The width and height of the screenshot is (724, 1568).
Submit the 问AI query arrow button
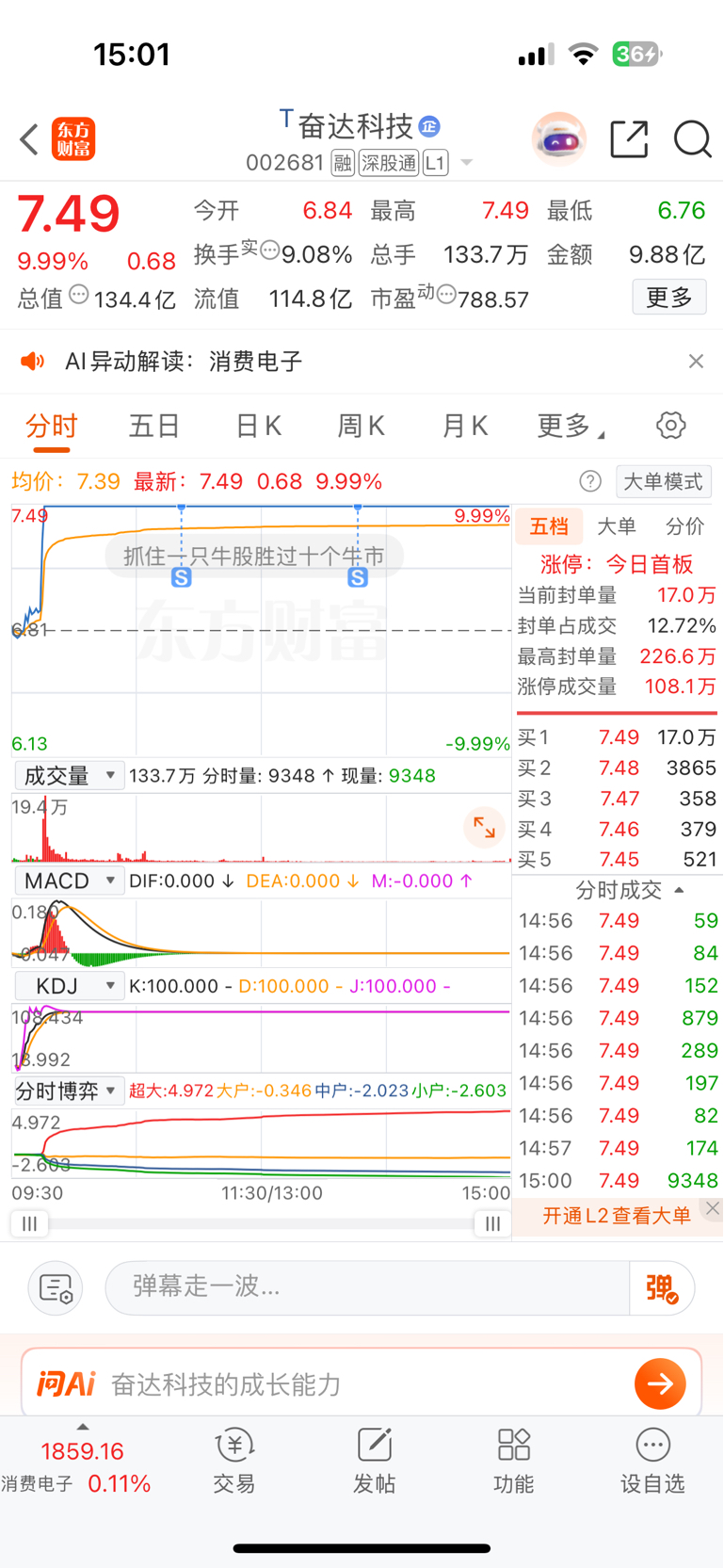coord(660,1383)
